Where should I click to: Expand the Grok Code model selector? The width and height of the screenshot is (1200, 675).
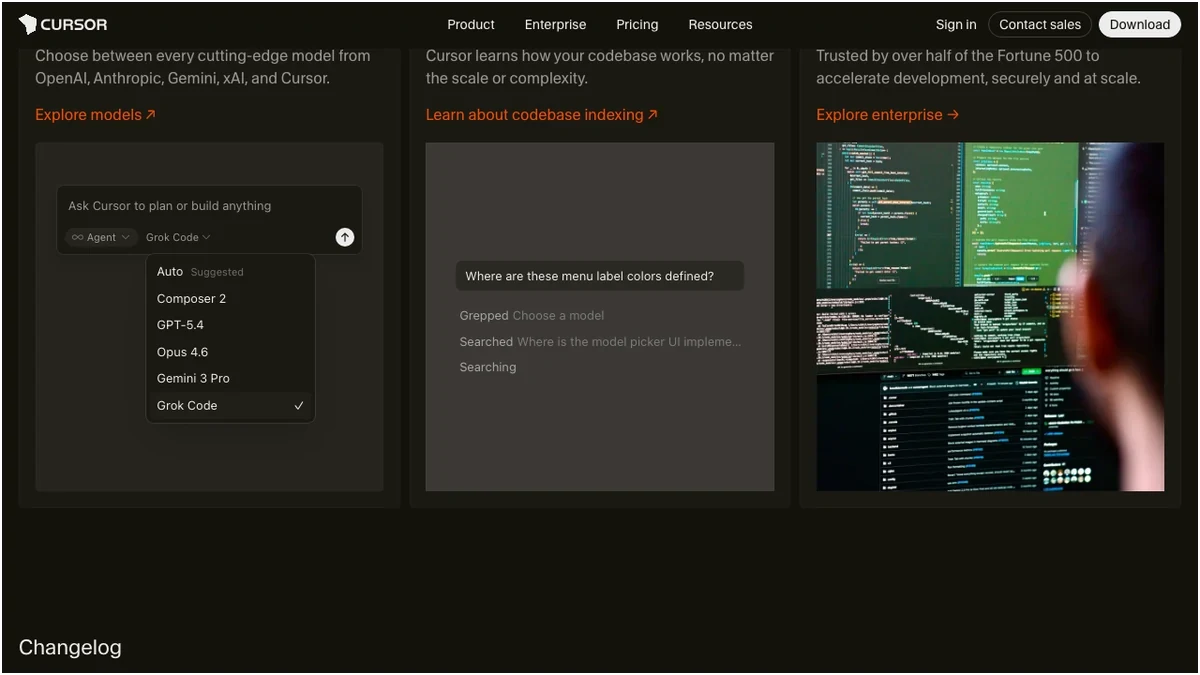[178, 238]
